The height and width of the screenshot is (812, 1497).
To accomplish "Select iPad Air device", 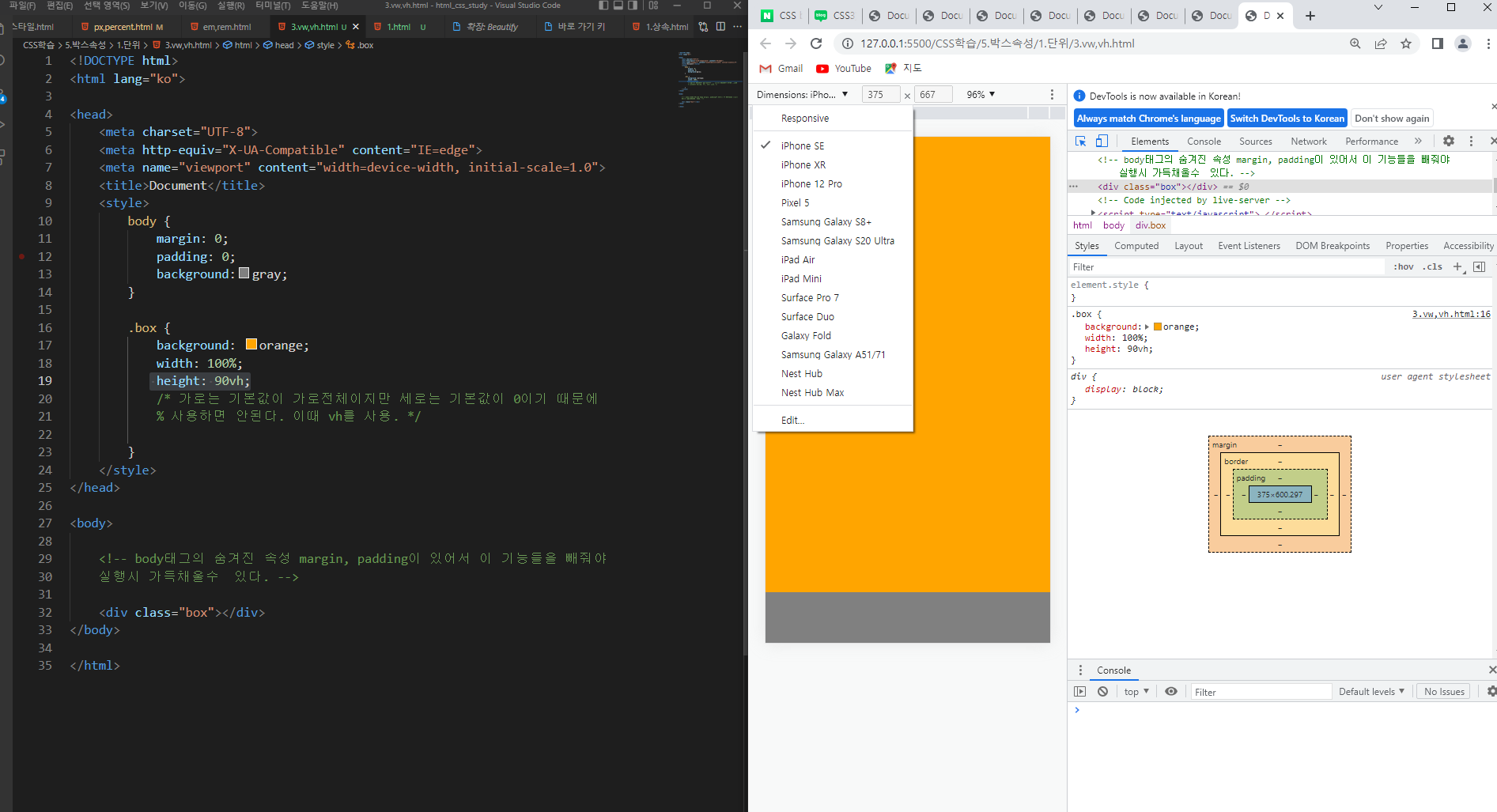I will tap(797, 259).
